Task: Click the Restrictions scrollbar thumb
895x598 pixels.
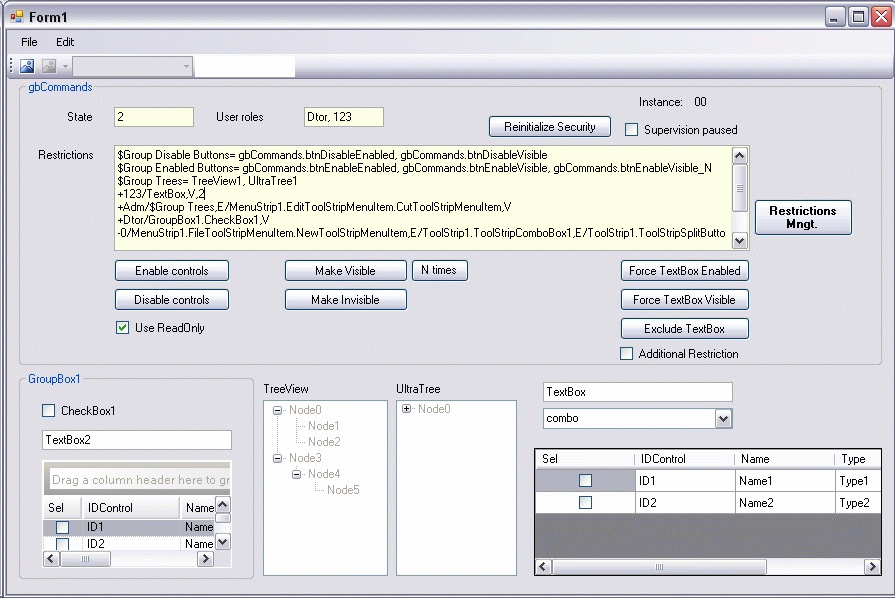Action: coord(740,188)
